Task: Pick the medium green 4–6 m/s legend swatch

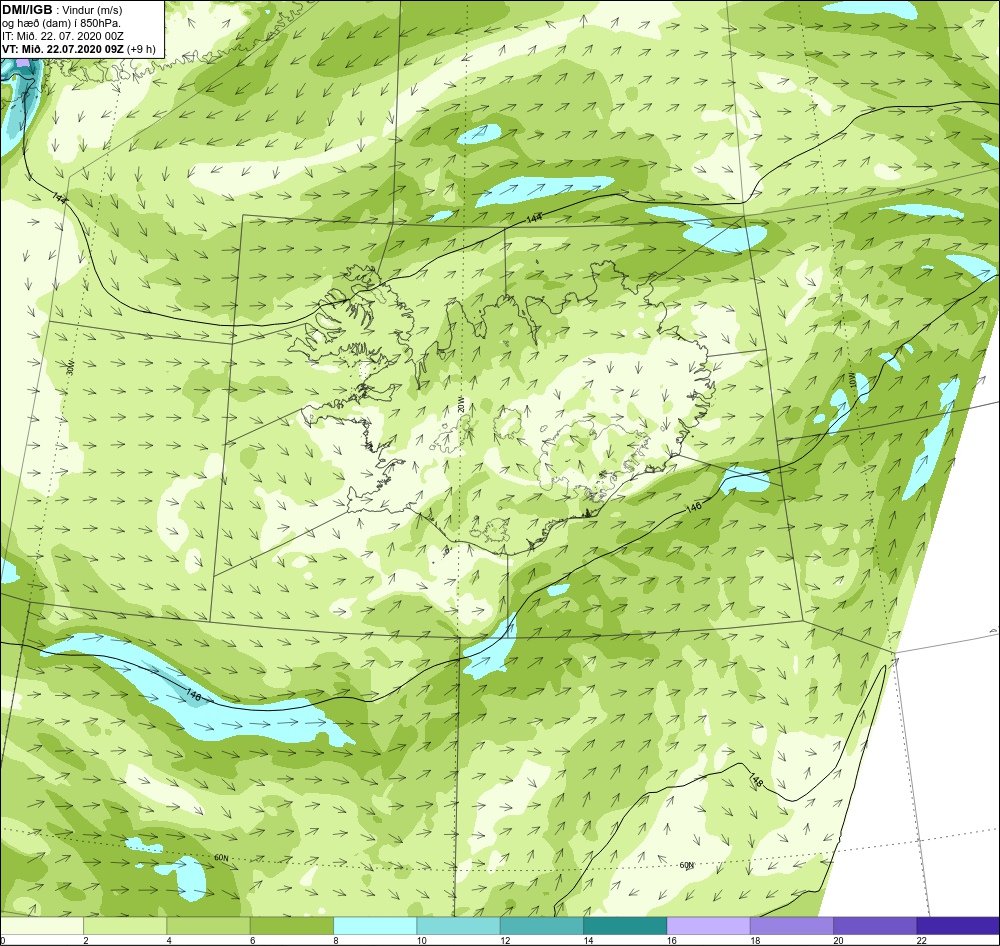Action: (x=209, y=925)
